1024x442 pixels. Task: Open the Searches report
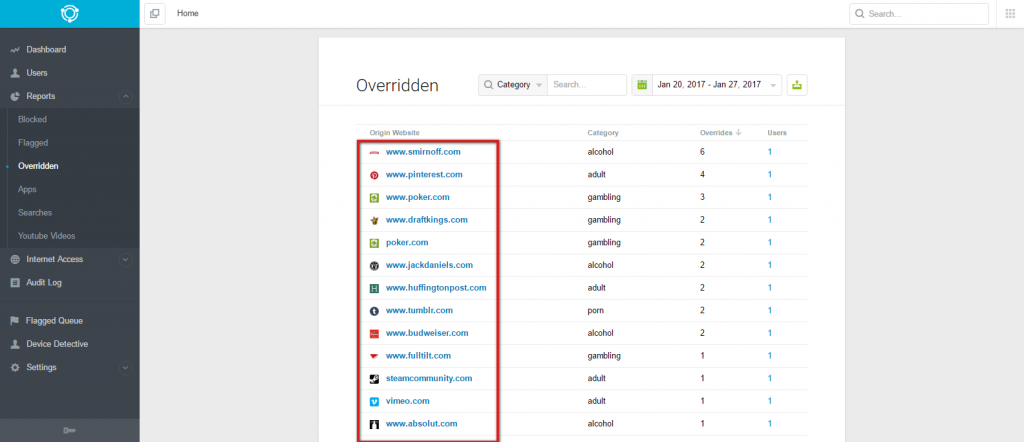pyautogui.click(x=35, y=213)
